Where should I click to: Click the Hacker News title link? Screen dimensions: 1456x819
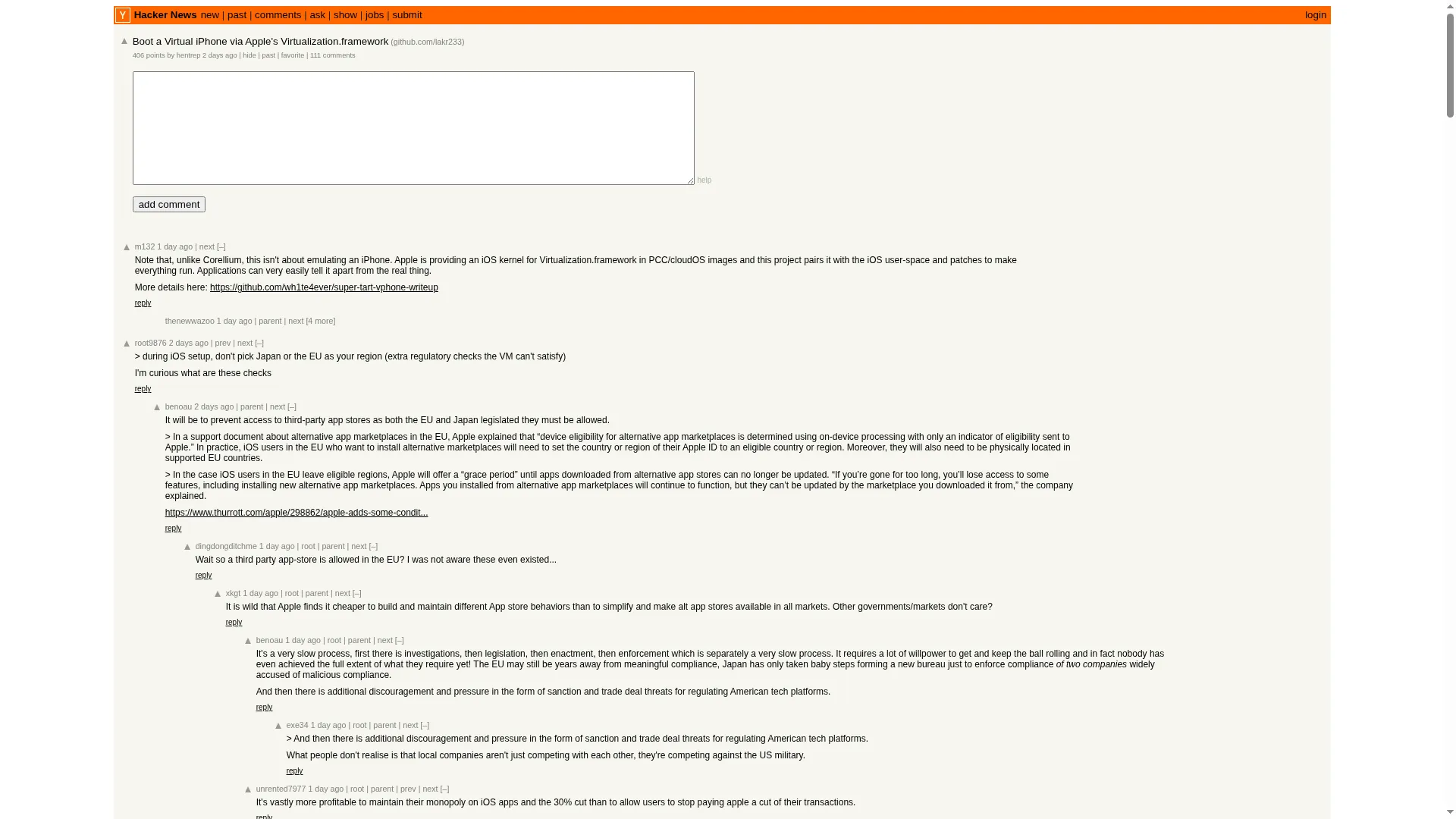coord(165,15)
